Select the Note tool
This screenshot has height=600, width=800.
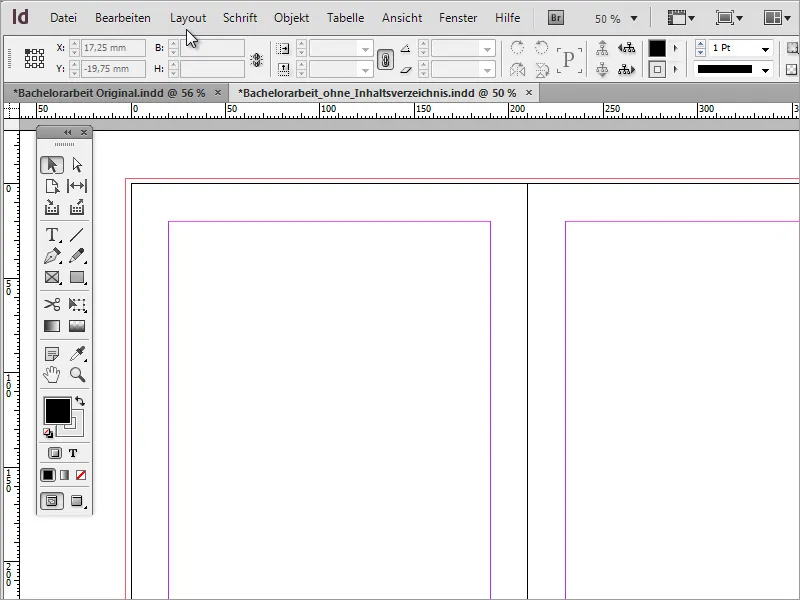click(x=52, y=354)
